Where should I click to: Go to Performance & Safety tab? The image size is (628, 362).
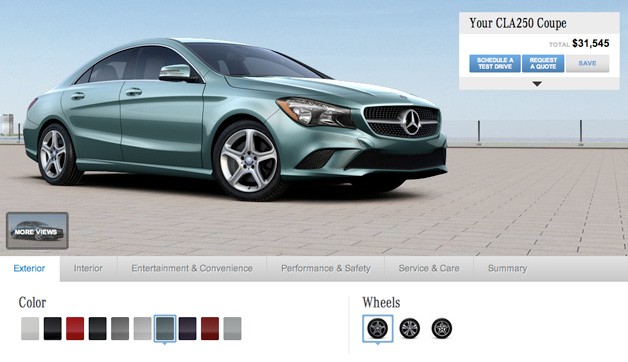pyautogui.click(x=326, y=268)
